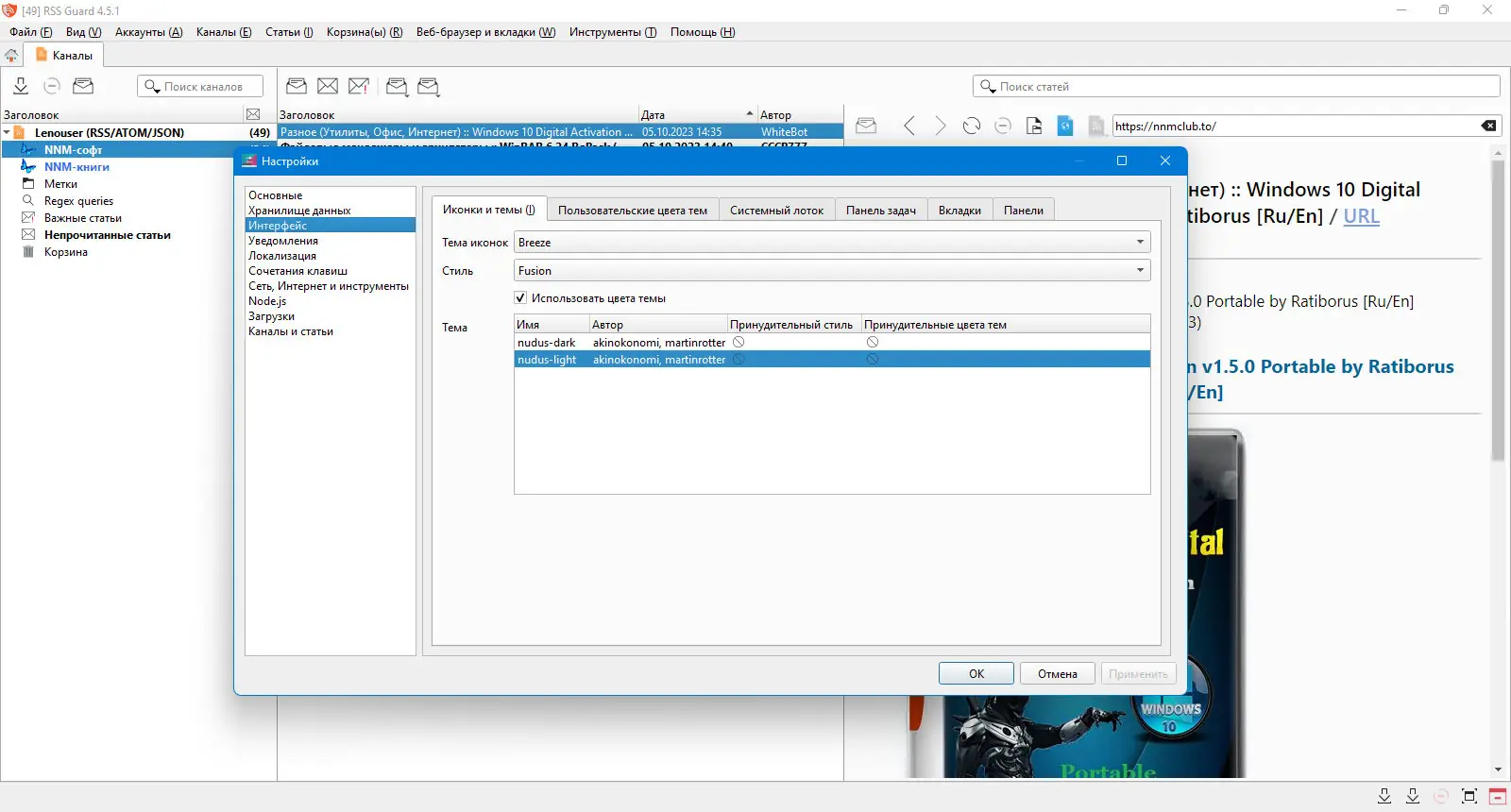Toggle 'Использовать цвета темы' checkbox
This screenshot has width=1511, height=812.
(520, 298)
